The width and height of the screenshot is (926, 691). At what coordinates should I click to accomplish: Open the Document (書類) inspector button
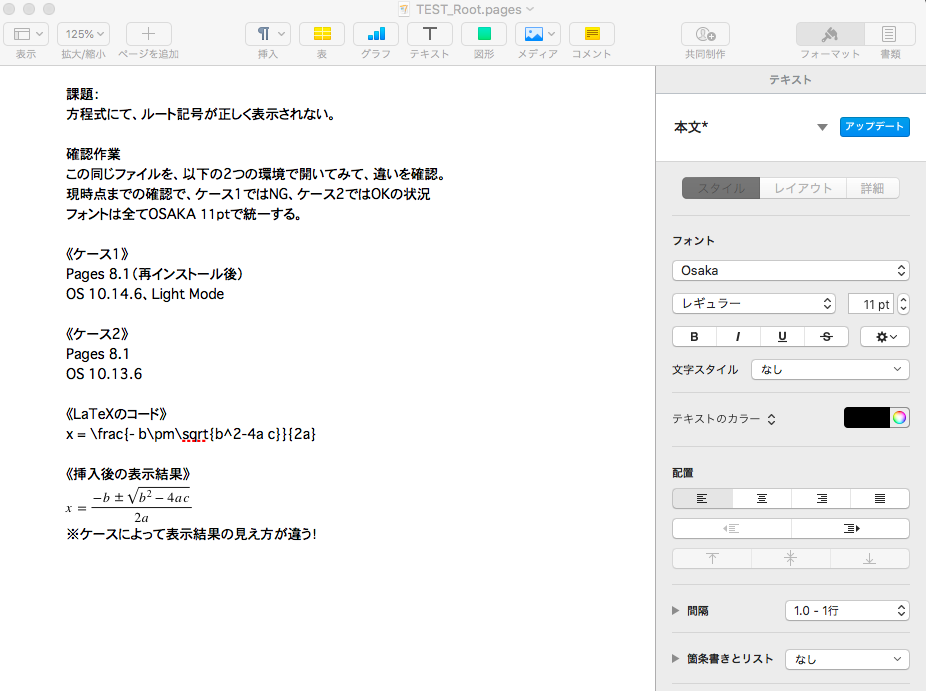(889, 34)
